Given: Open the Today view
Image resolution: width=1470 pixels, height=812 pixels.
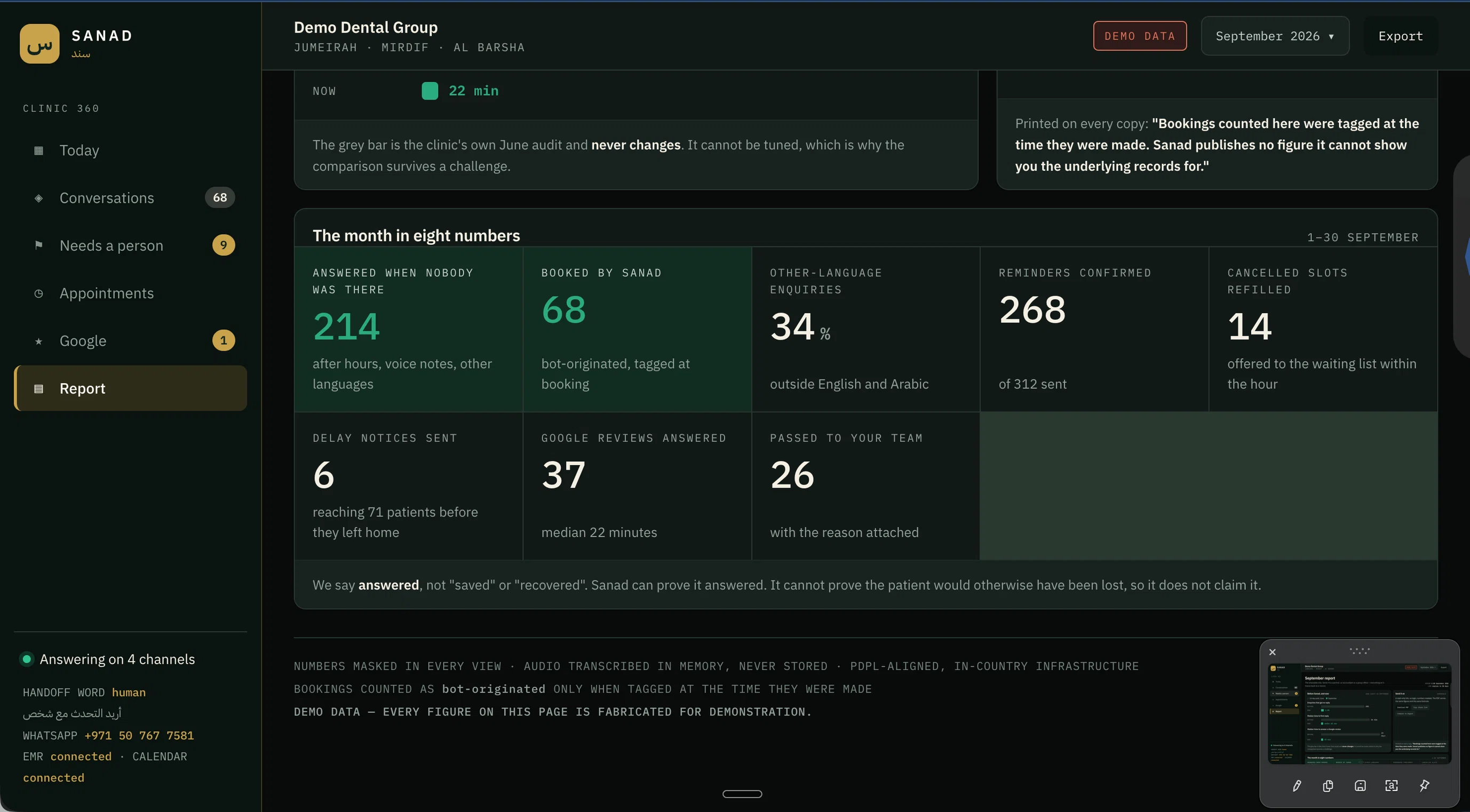Looking at the screenshot, I should [x=130, y=150].
